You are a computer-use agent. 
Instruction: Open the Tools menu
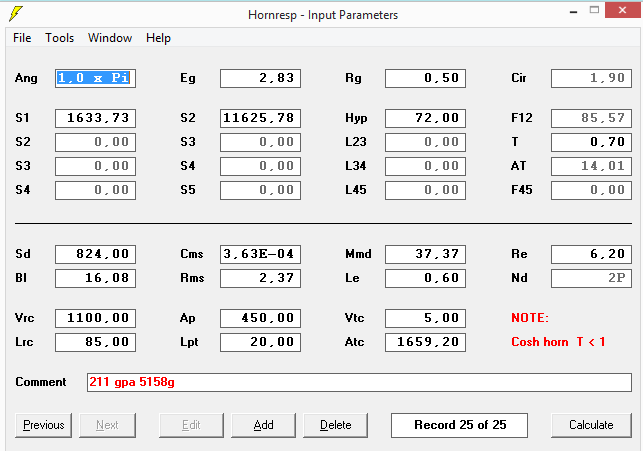click(x=59, y=38)
